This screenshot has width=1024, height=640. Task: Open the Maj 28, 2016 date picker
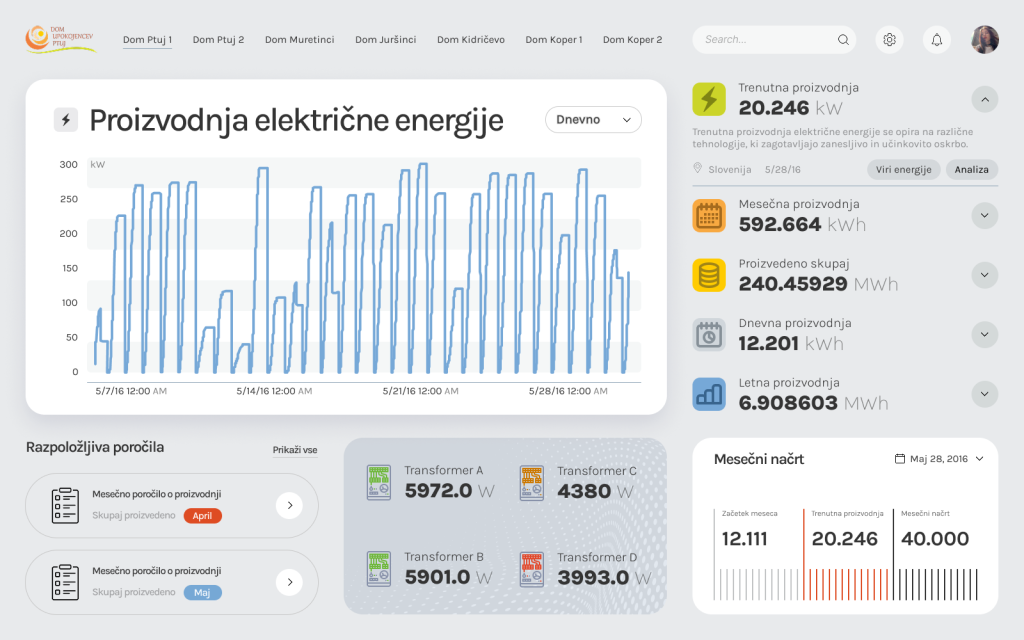(939, 459)
